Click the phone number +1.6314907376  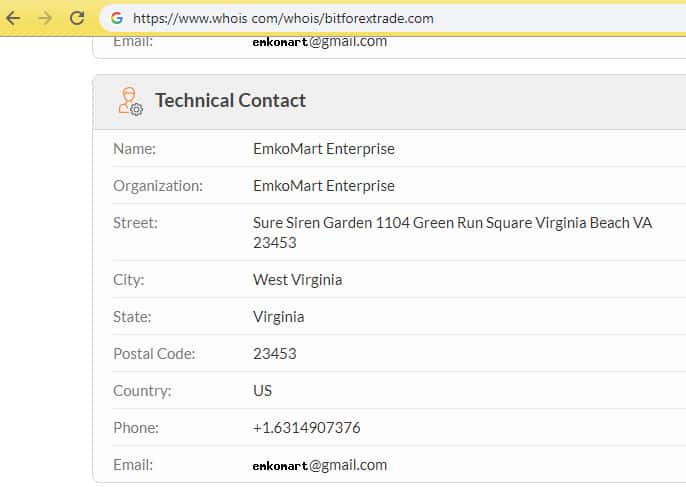click(306, 428)
